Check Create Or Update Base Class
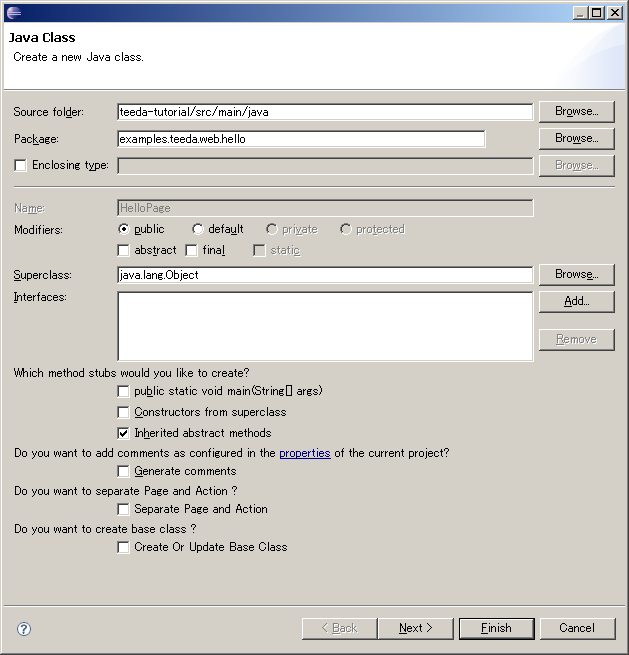Screen dimensions: 629x655 pyautogui.click(x=124, y=547)
